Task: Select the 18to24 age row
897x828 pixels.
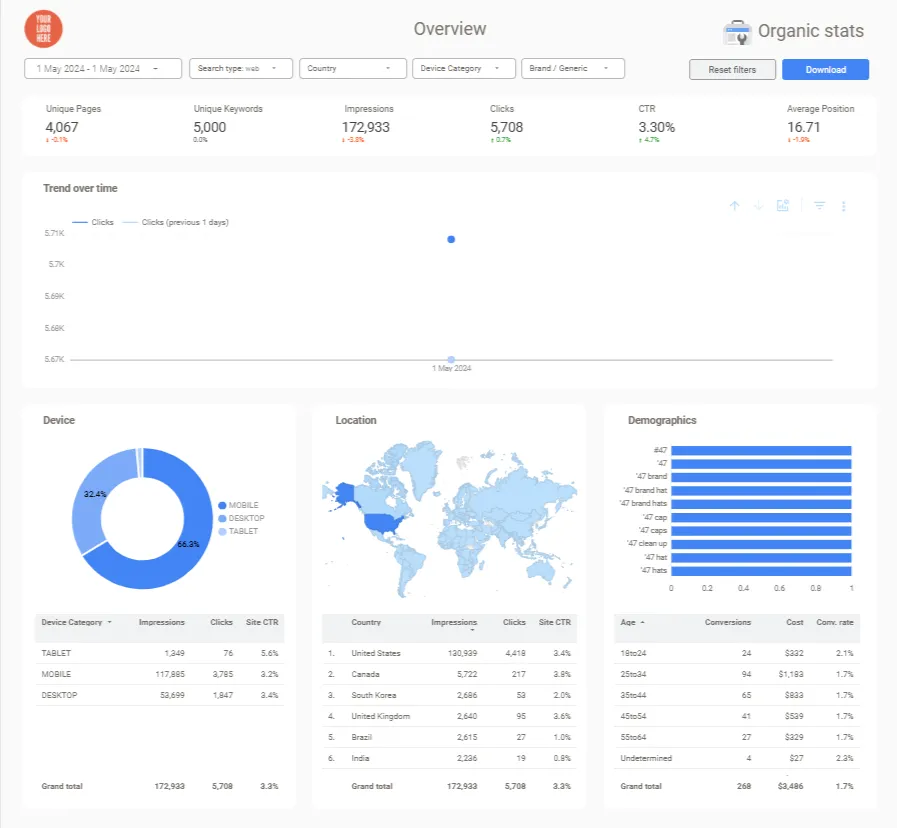Action: coord(737,653)
